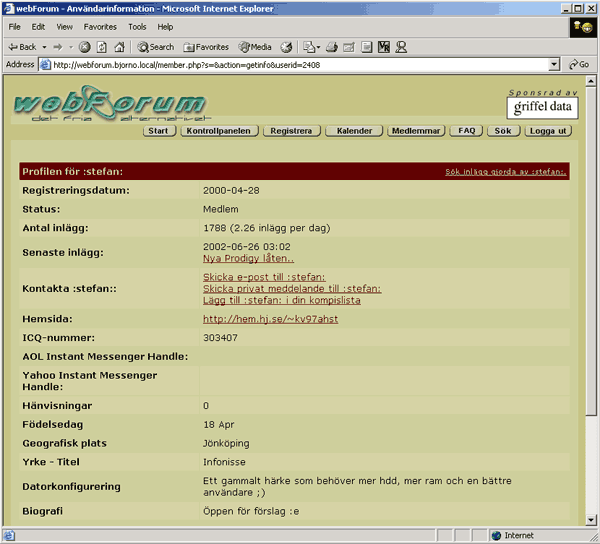Viewport: 600px width, 544px height.
Task: Click the Discuss toolbar icon
Action: pyautogui.click(x=367, y=47)
